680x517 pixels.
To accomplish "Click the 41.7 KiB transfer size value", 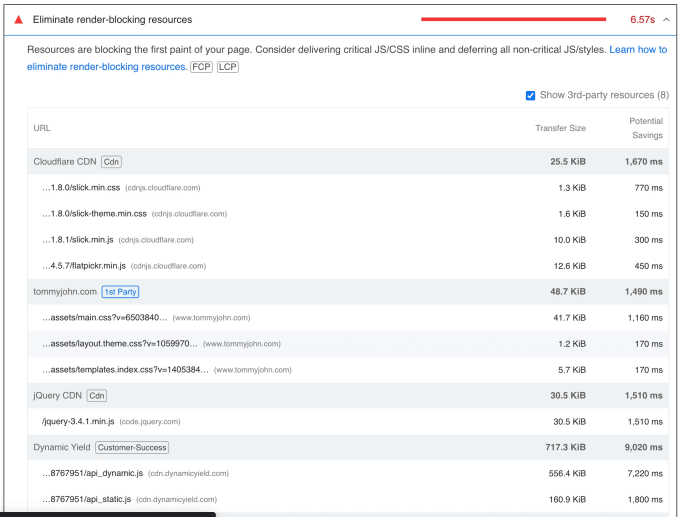I will (569, 317).
